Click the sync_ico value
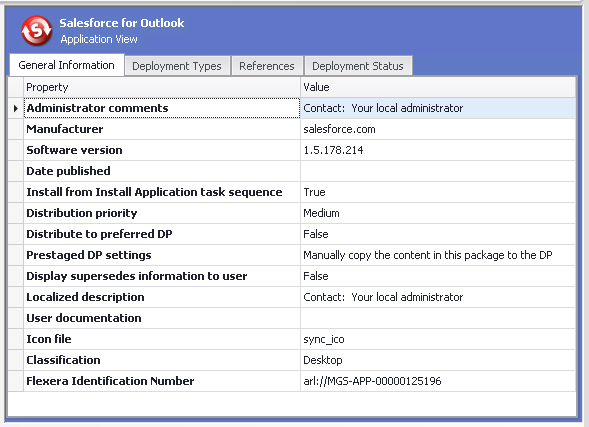589x427 pixels. [438, 339]
